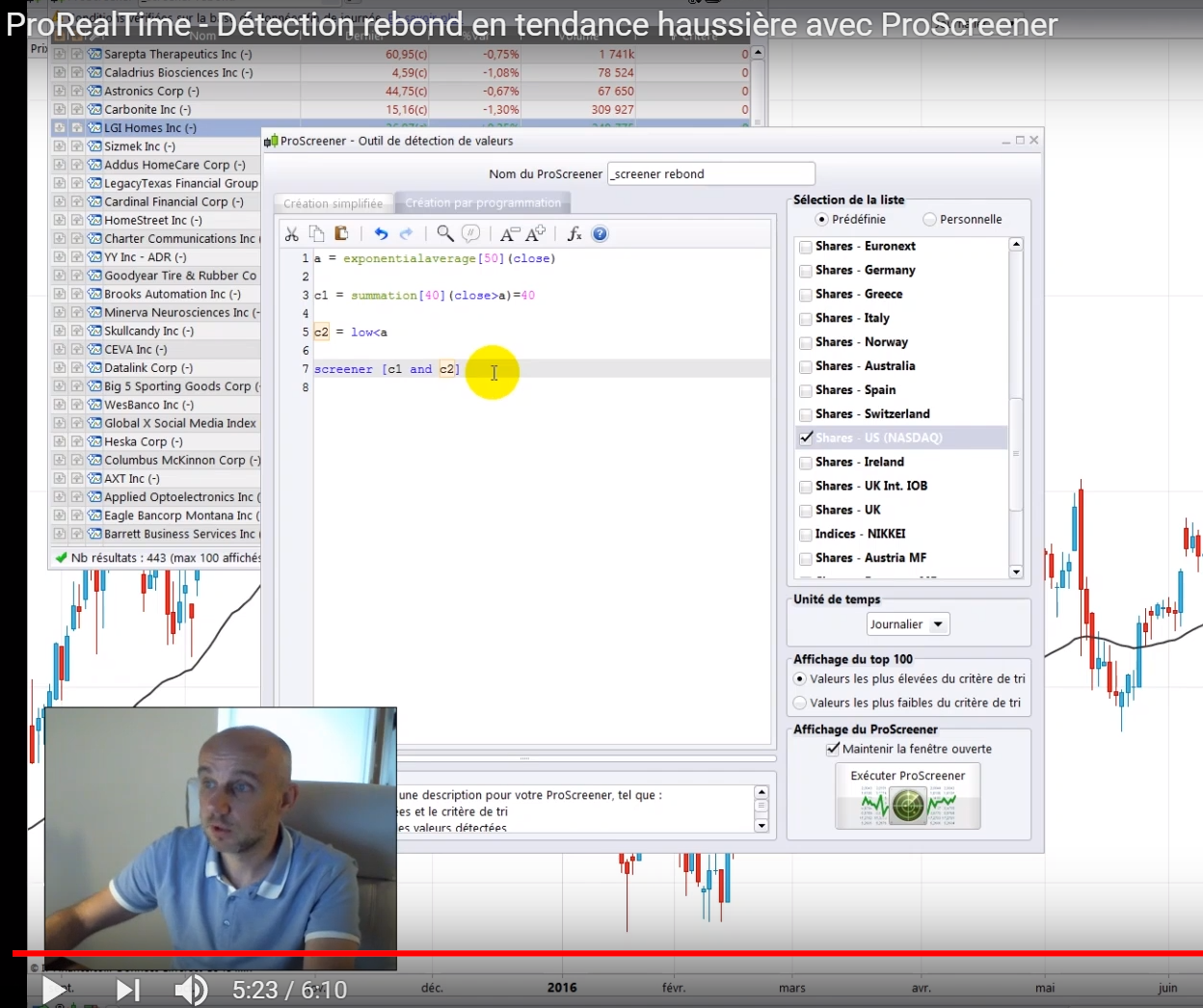This screenshot has height=1008, width=1203.
Task: Open the fx function library icon
Action: [575, 233]
